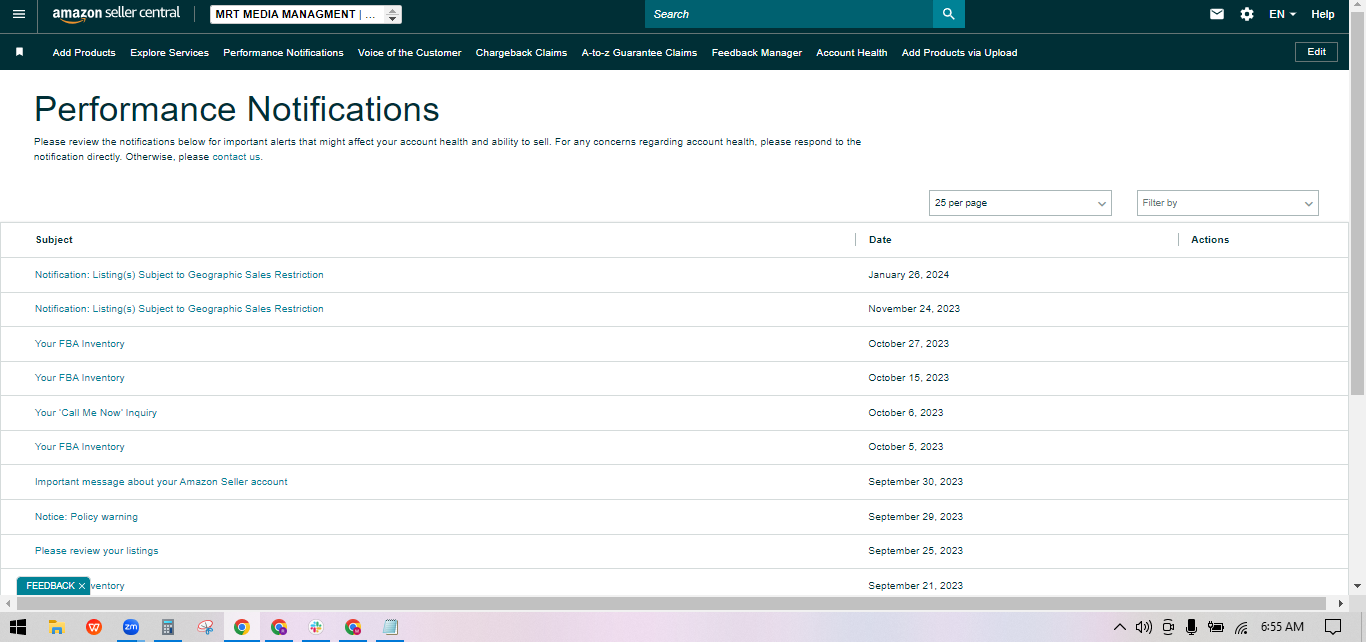Click the battery power tray icon
Viewport: 1366px width, 642px height.
1216,627
